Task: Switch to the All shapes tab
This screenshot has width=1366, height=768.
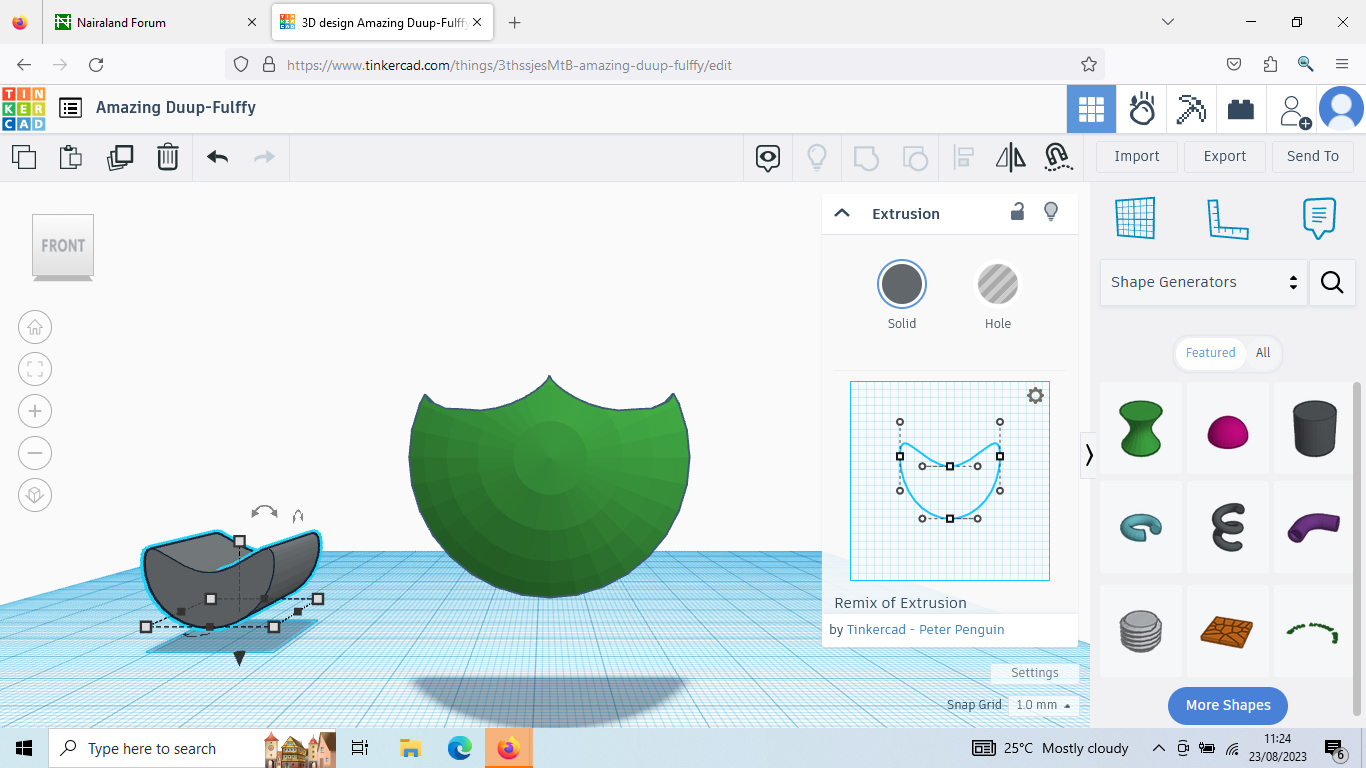Action: 1263,352
